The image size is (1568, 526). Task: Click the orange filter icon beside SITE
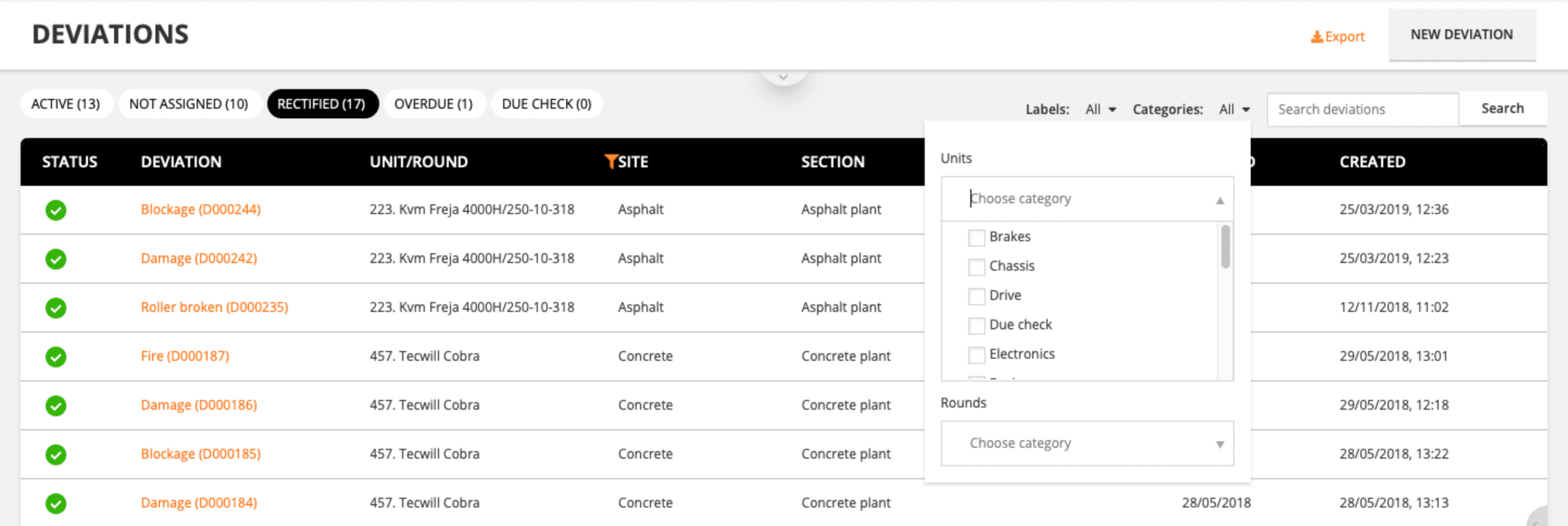pyautogui.click(x=611, y=161)
